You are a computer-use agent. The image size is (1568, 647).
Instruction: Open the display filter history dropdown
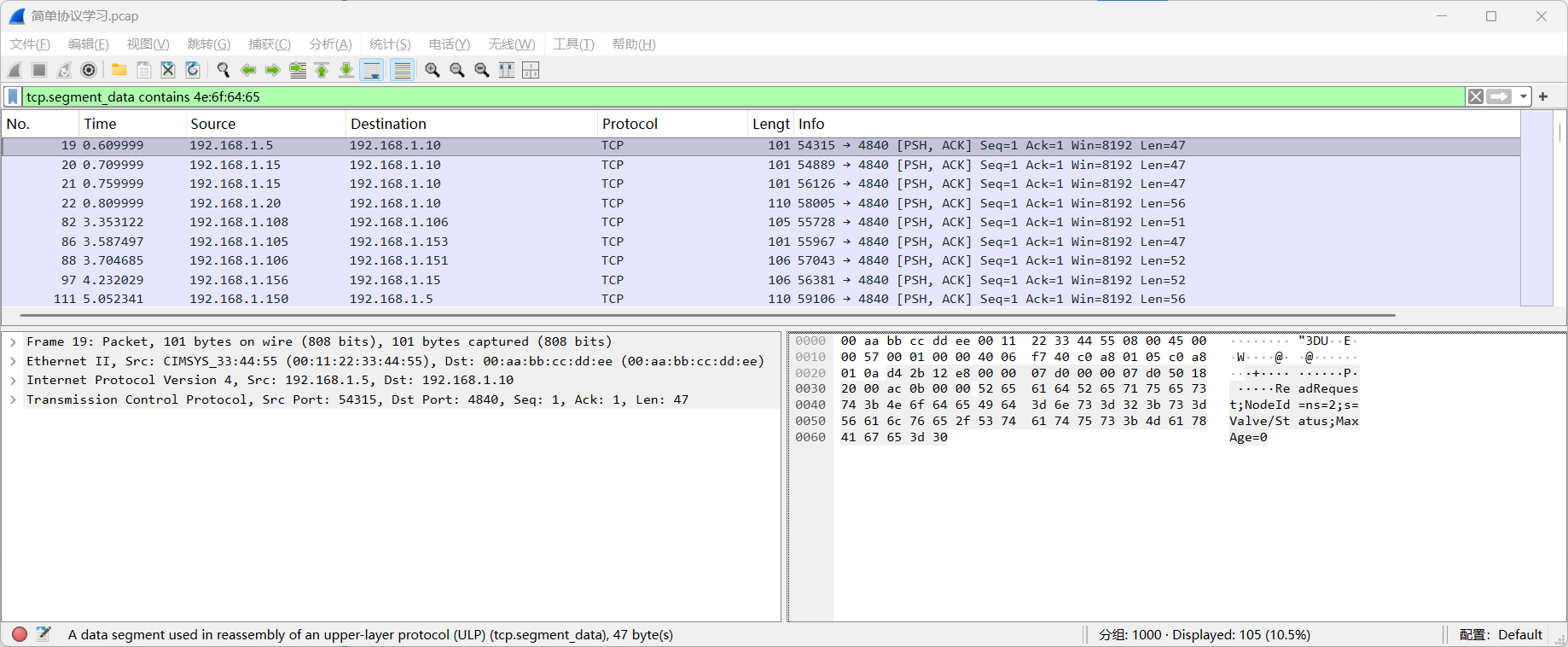[x=1524, y=96]
